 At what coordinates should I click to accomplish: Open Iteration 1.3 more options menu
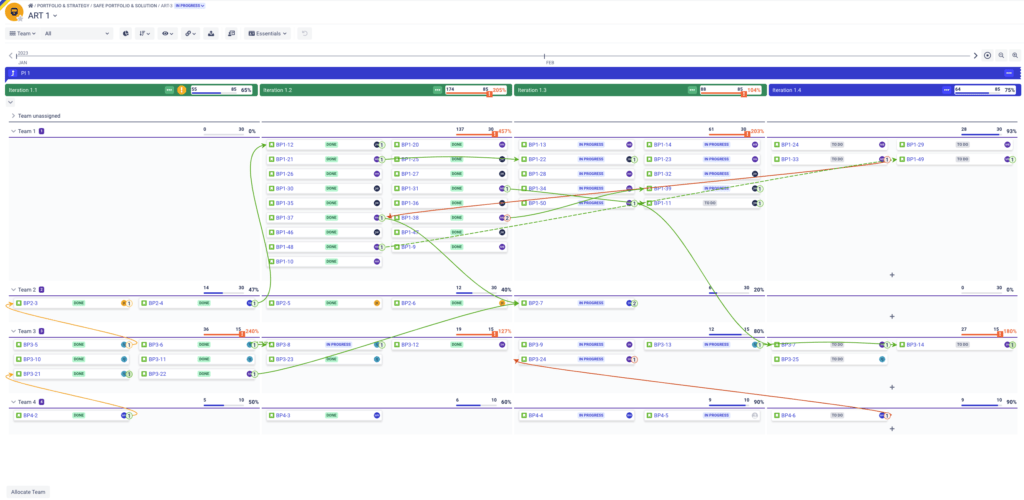tap(692, 90)
